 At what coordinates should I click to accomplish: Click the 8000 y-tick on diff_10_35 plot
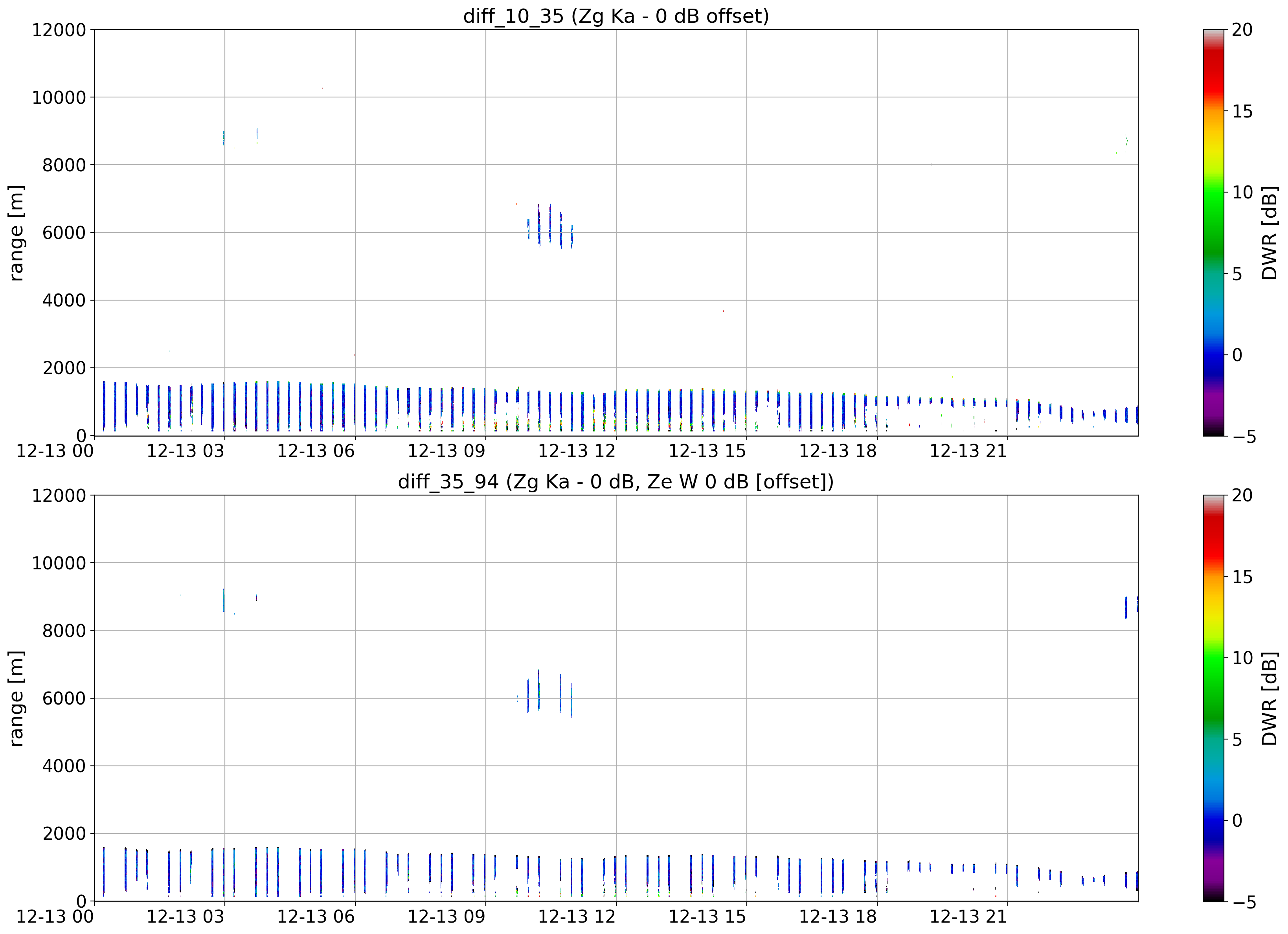point(64,165)
